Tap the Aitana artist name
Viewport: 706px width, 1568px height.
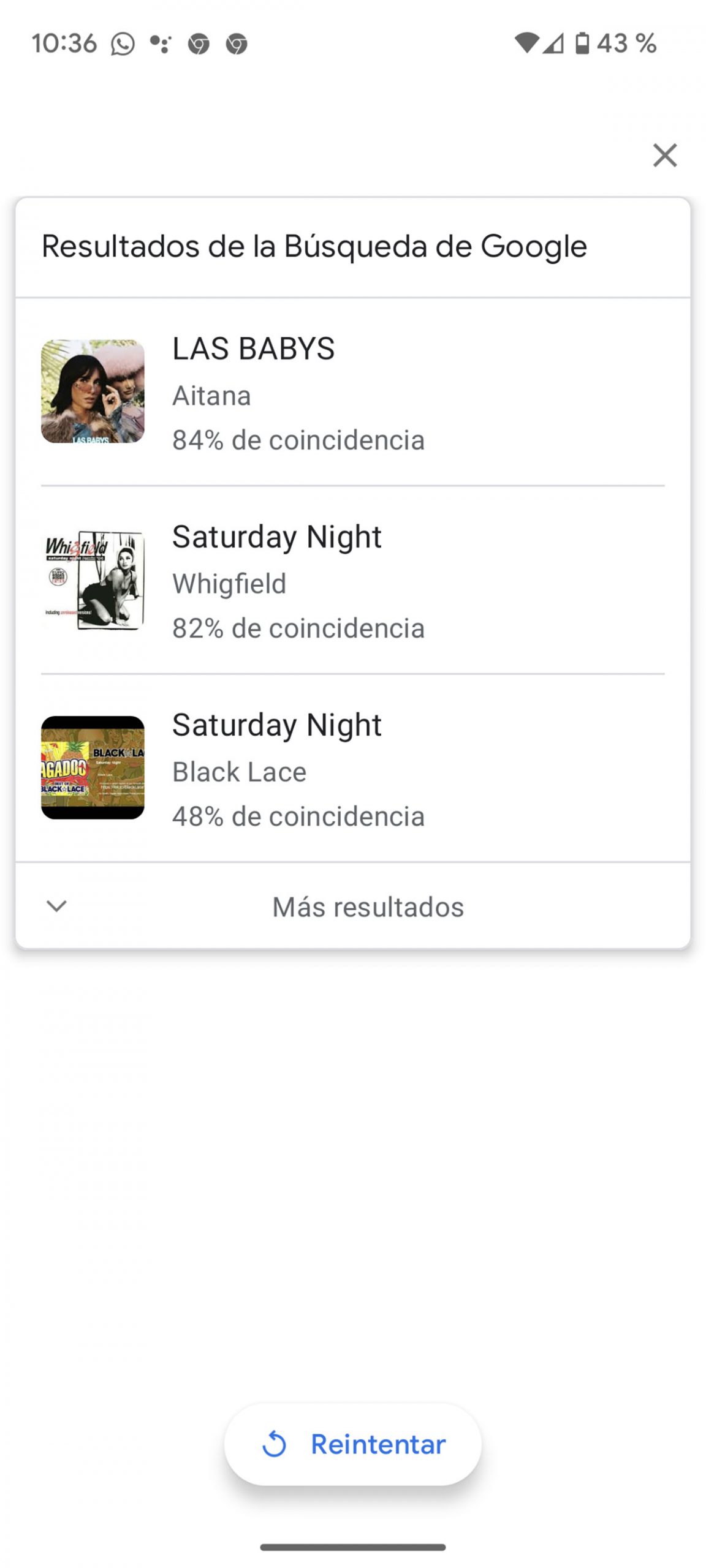pyautogui.click(x=211, y=396)
